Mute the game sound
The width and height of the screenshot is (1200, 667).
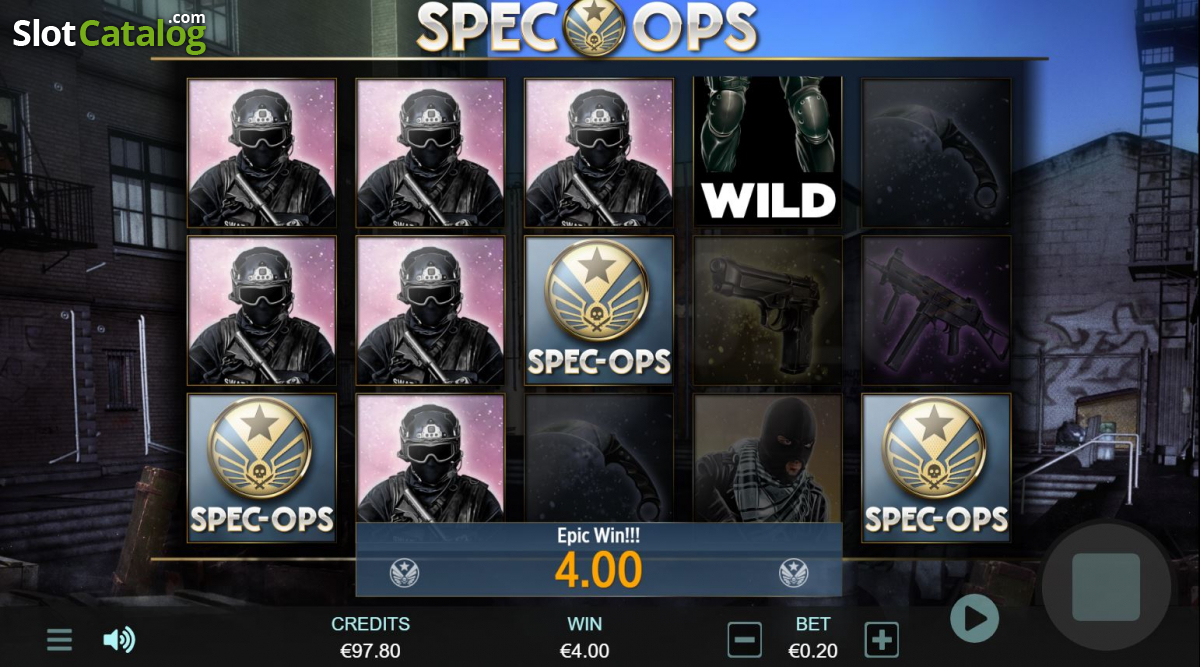click(x=119, y=640)
